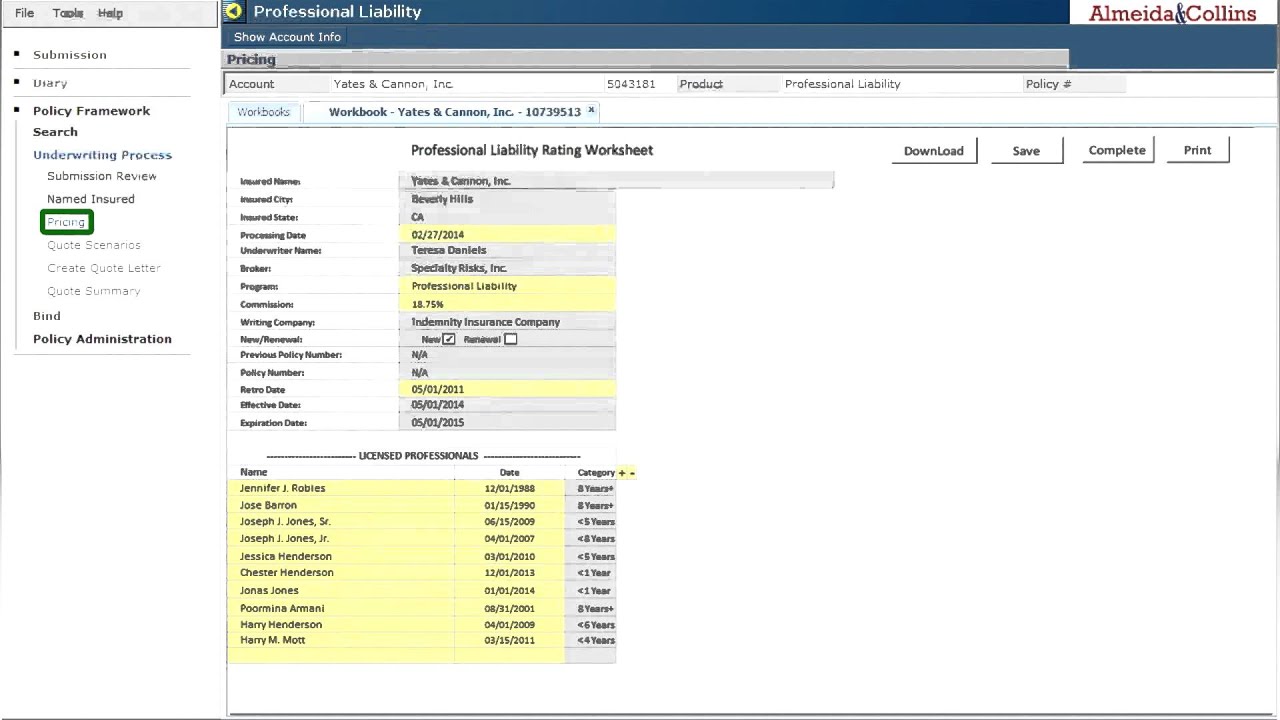Click the Almeida & Collins logo
1280x720 pixels.
click(1172, 13)
